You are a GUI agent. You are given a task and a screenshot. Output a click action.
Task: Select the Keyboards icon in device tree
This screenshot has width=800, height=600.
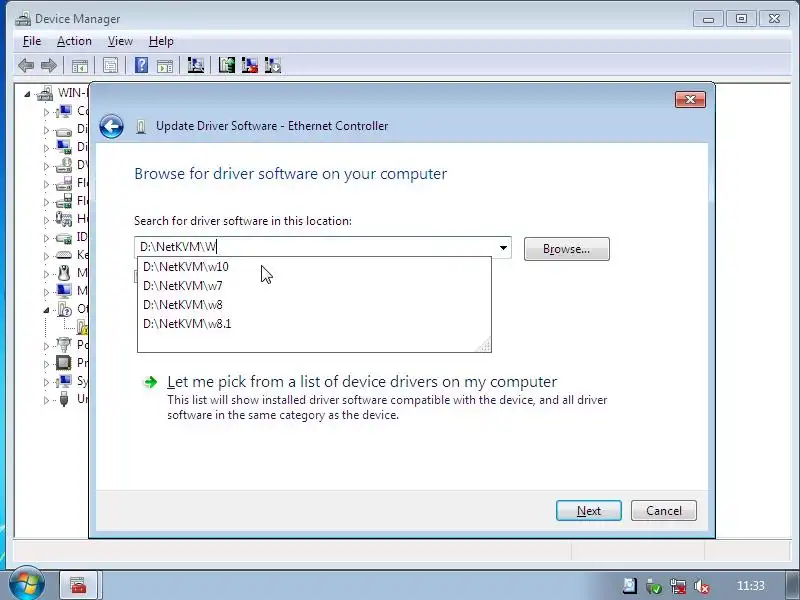click(x=64, y=255)
